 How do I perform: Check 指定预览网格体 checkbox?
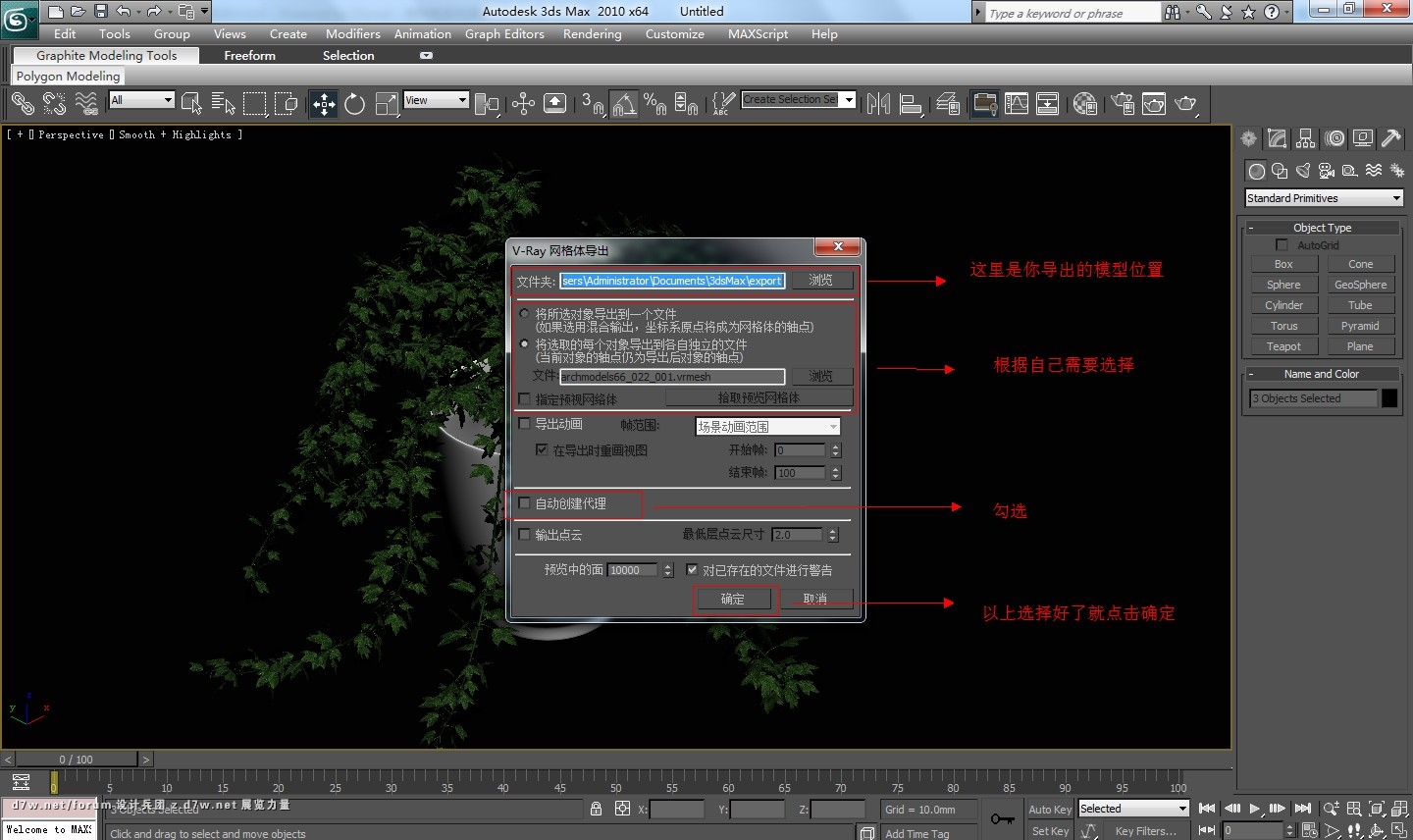(x=524, y=398)
